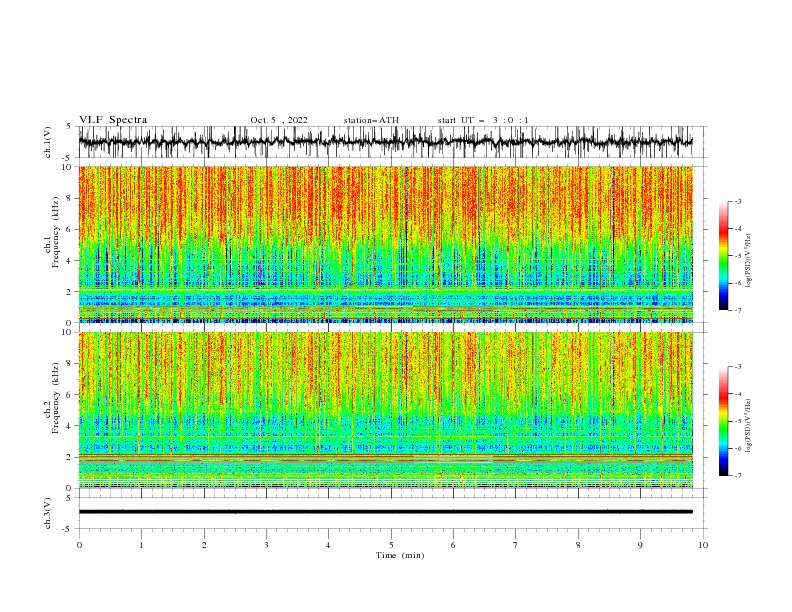The height and width of the screenshot is (612, 792).
Task: Click time axis tick label "9"
Action: click(x=640, y=545)
